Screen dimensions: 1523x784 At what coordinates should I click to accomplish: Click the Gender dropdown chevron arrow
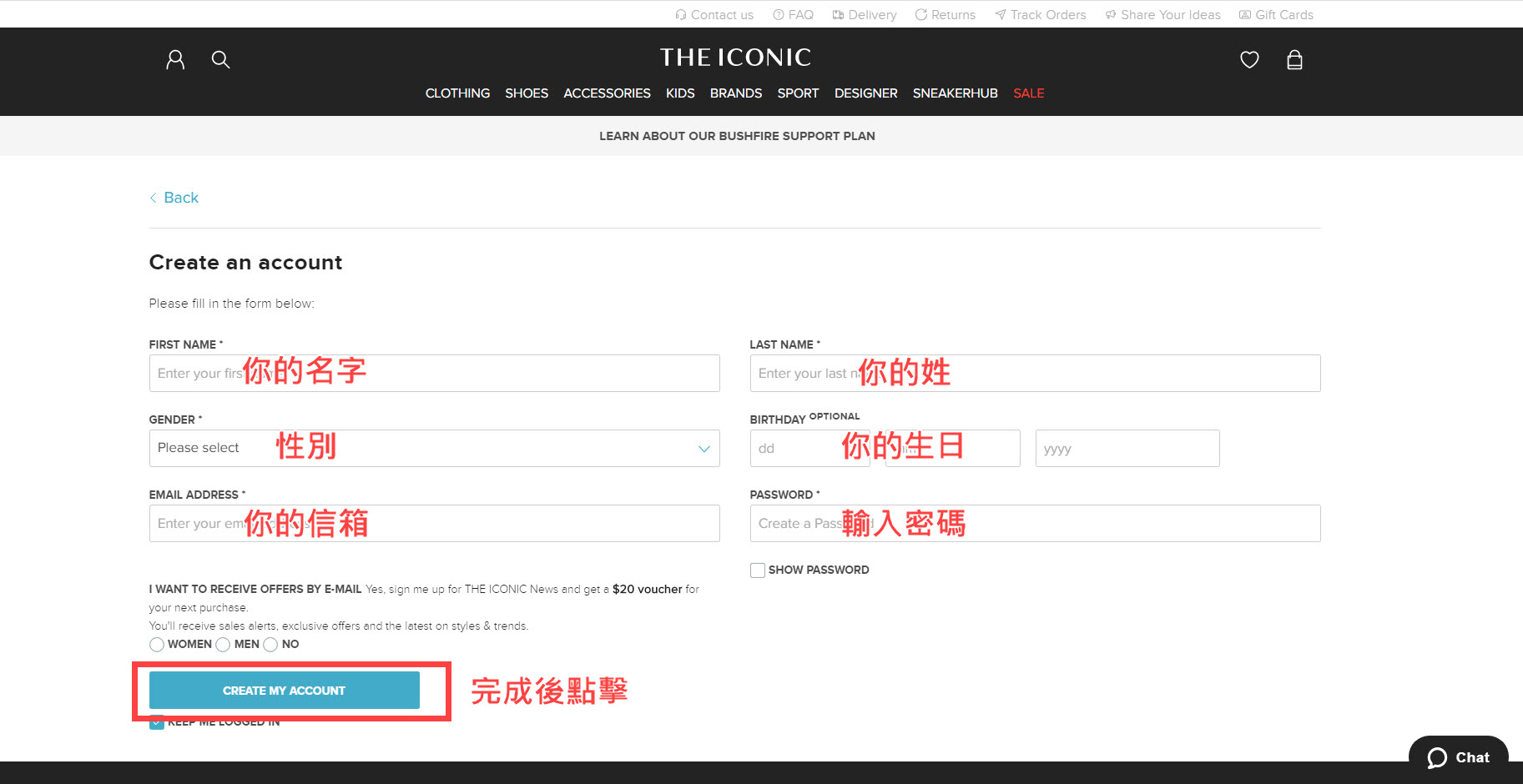coord(704,449)
